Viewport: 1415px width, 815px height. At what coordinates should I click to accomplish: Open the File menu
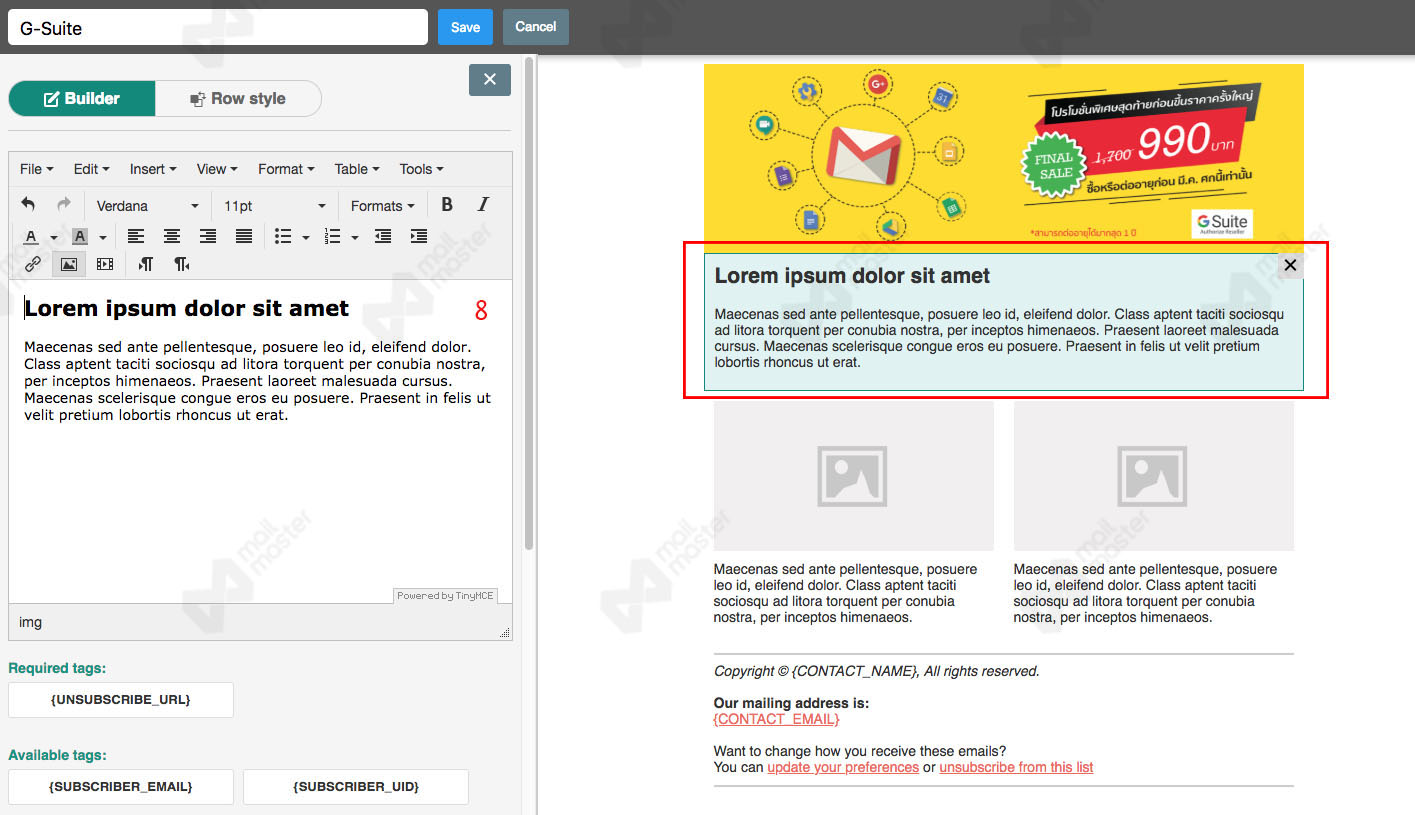[x=36, y=169]
